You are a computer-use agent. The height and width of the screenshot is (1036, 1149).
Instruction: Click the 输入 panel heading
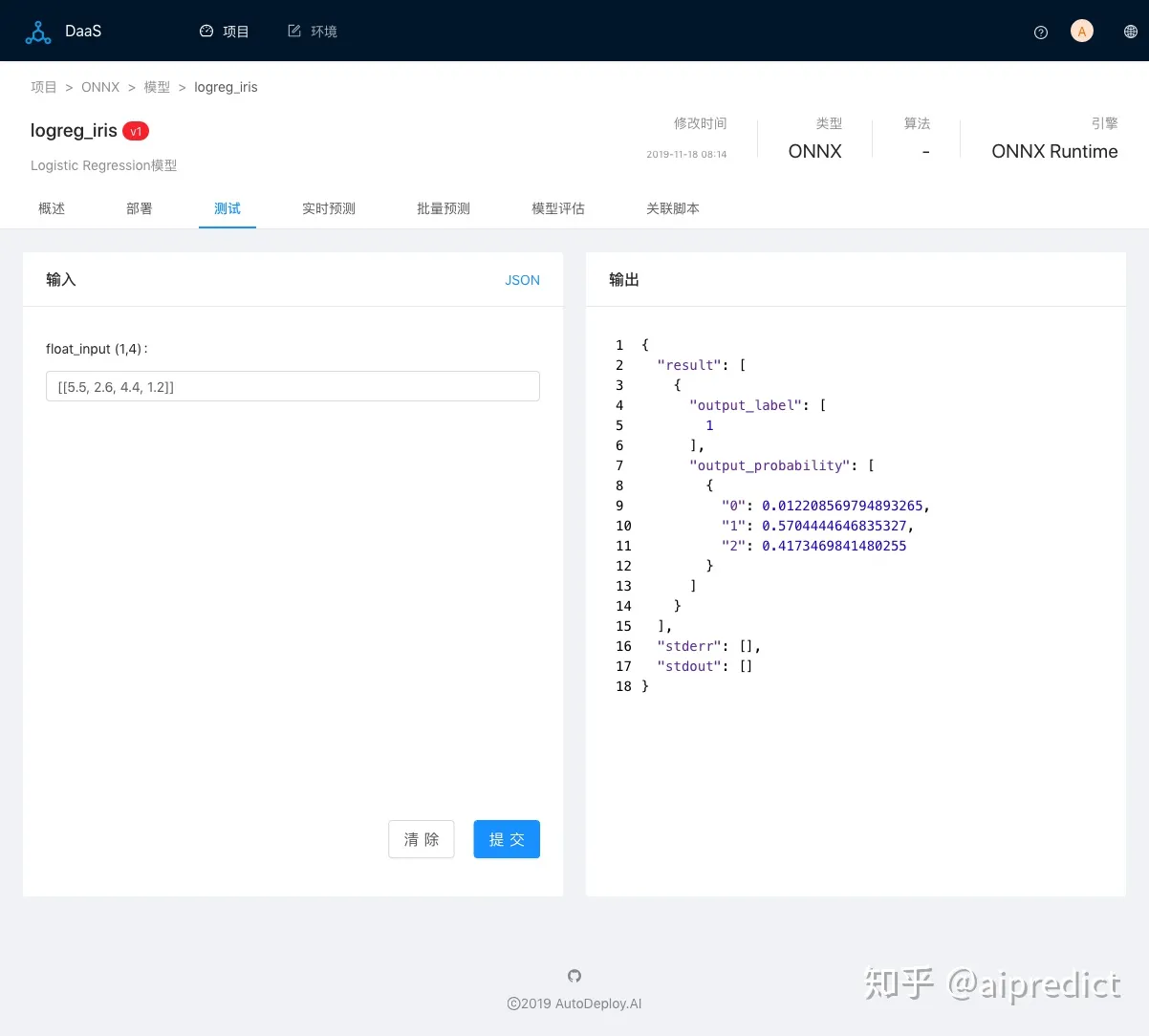[x=61, y=279]
